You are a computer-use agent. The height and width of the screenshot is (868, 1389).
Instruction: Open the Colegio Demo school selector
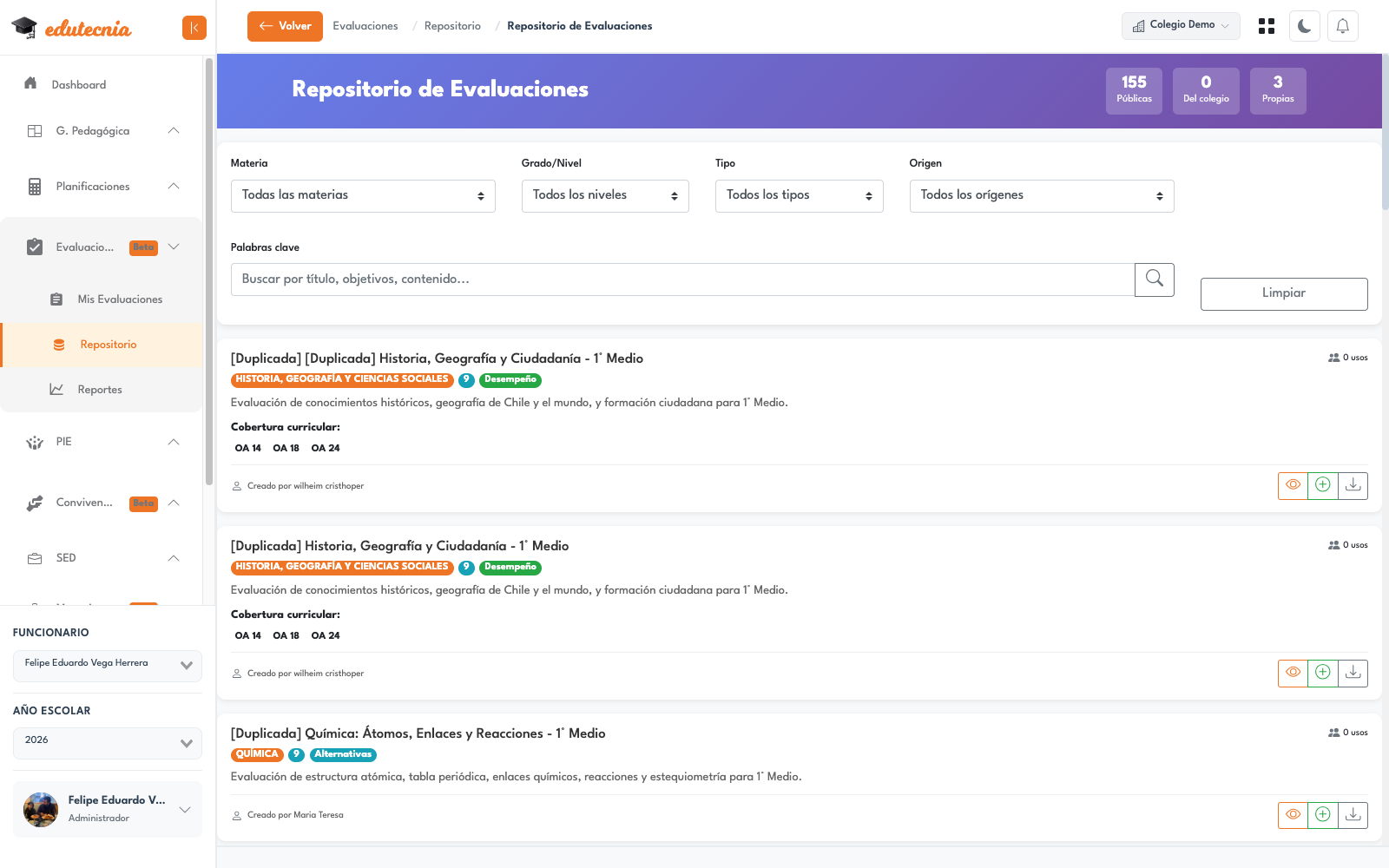click(x=1181, y=26)
